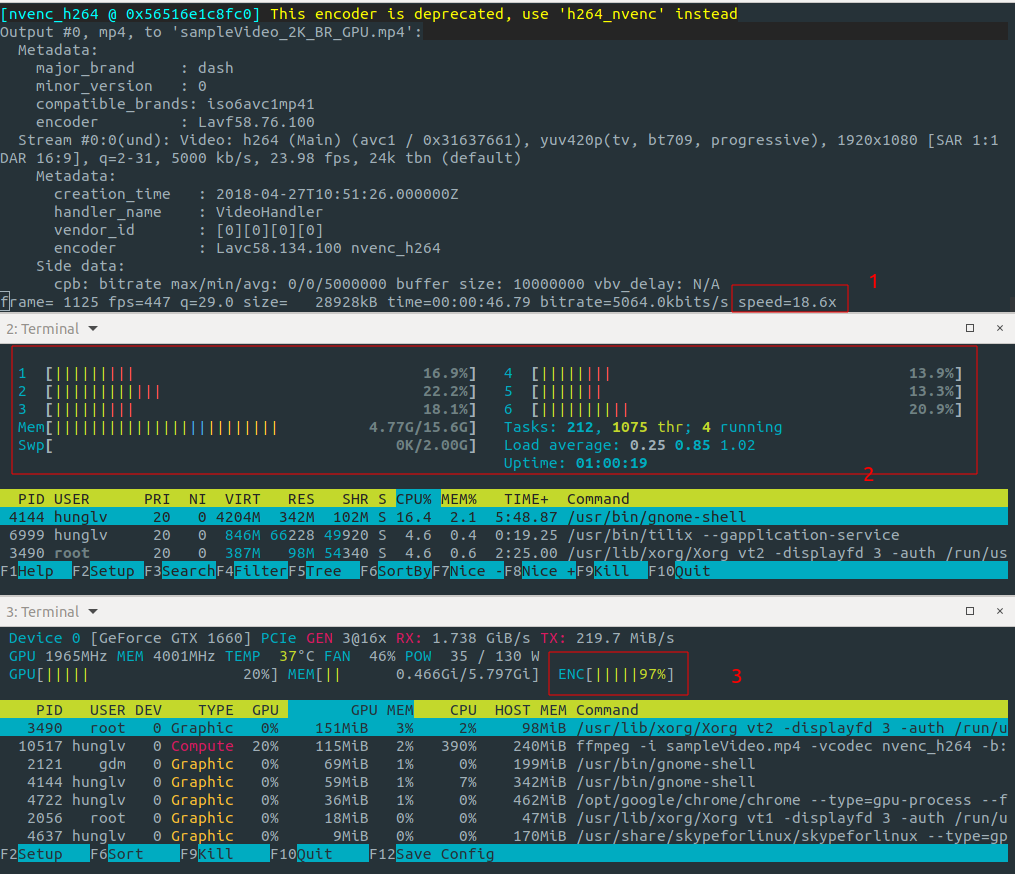1015x874 pixels.
Task: Click F12 Save Config in nvtop
Action: coord(444,854)
